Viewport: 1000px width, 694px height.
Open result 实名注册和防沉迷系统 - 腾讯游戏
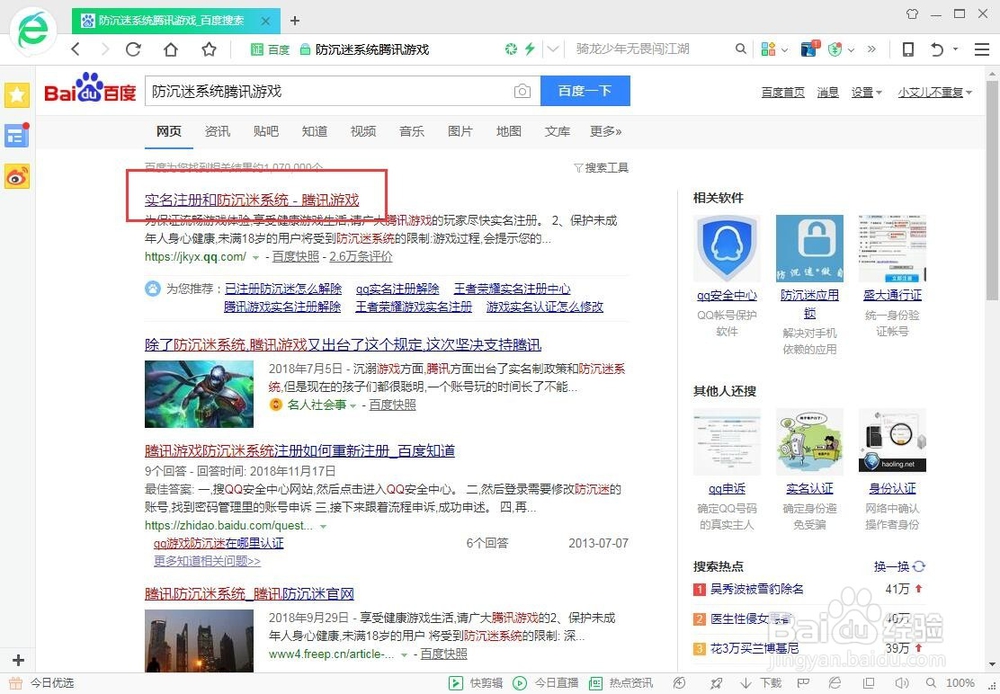click(x=251, y=200)
